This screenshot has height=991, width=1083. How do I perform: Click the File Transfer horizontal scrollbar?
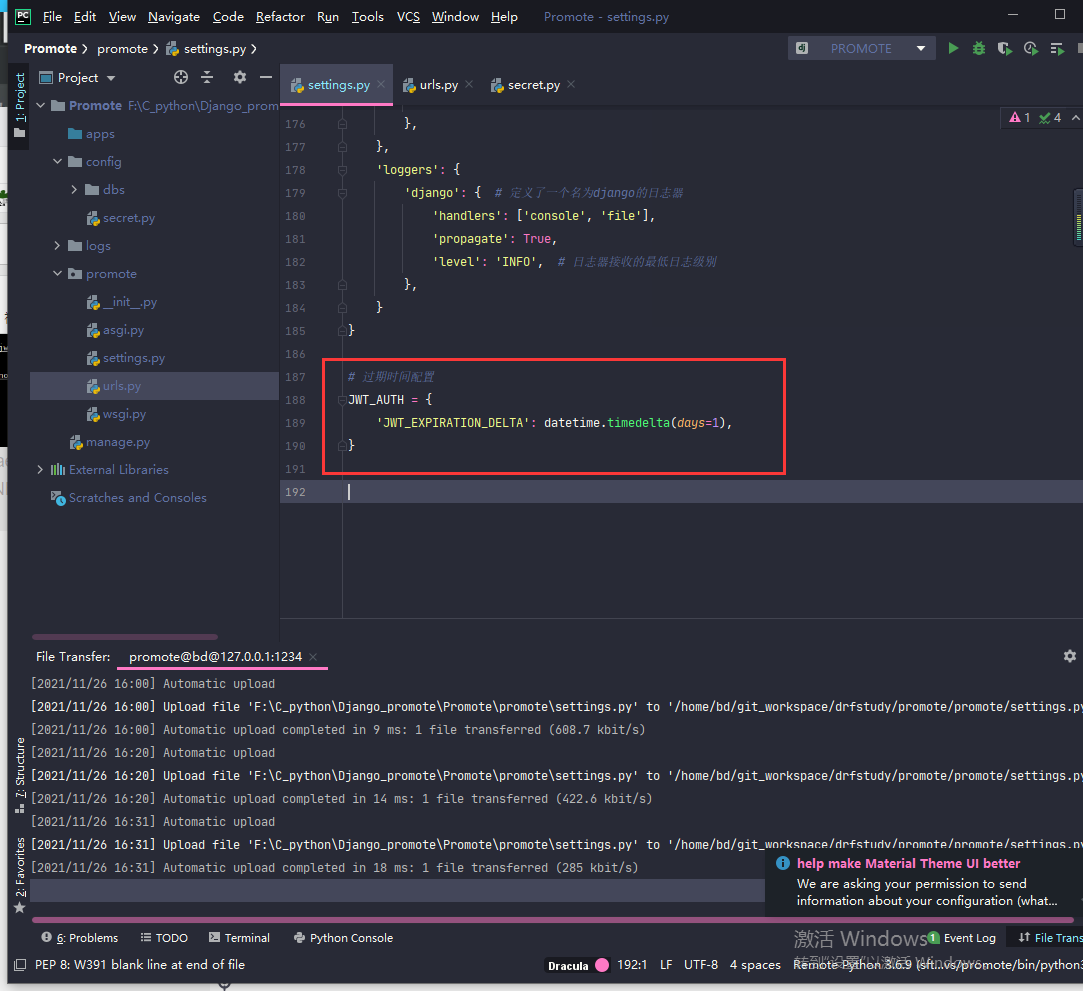553,920
